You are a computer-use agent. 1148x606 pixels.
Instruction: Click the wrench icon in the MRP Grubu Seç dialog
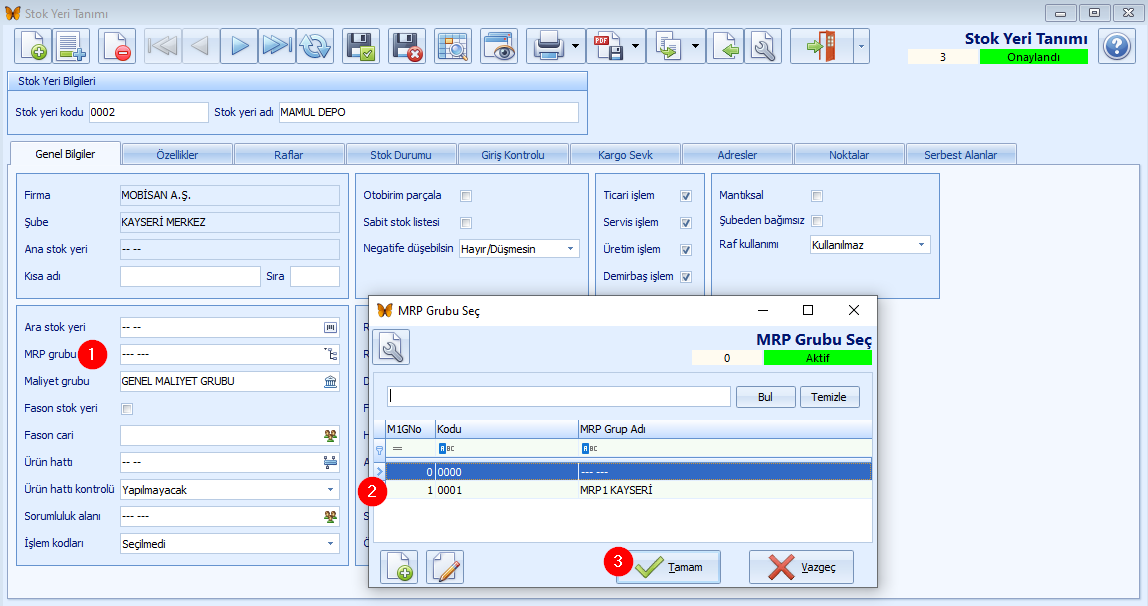pyautogui.click(x=391, y=347)
